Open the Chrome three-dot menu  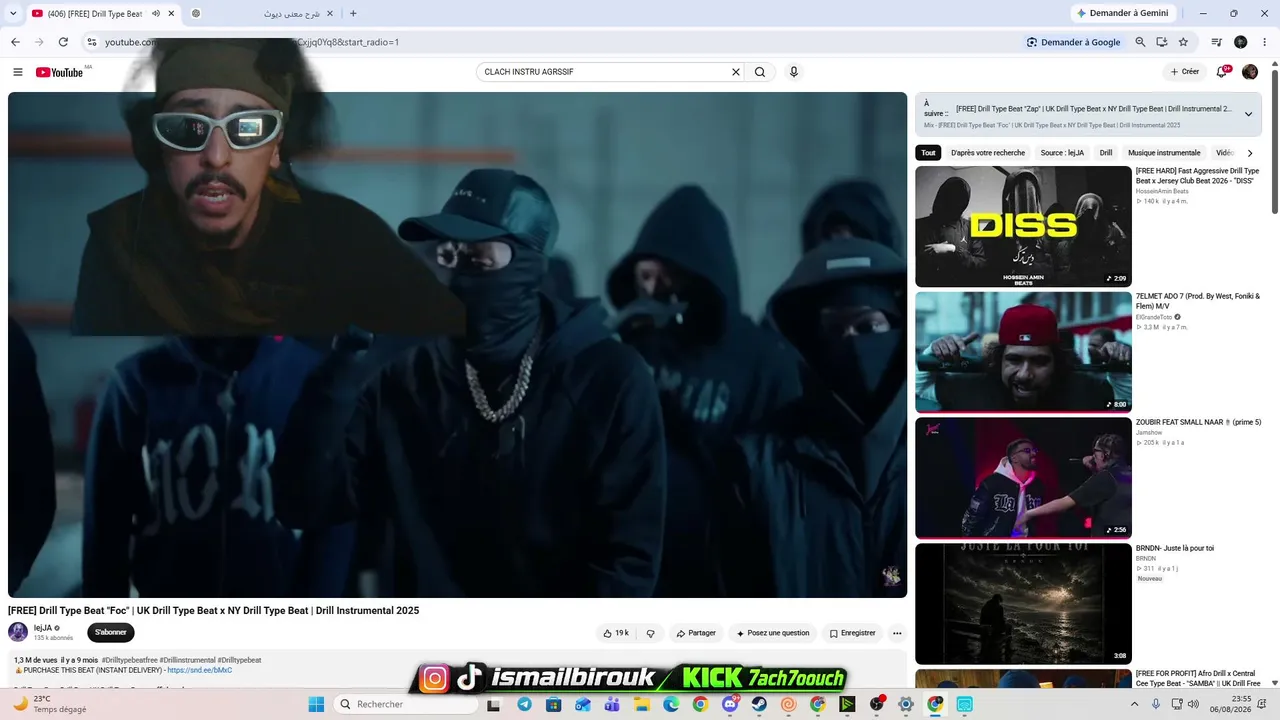click(1263, 42)
